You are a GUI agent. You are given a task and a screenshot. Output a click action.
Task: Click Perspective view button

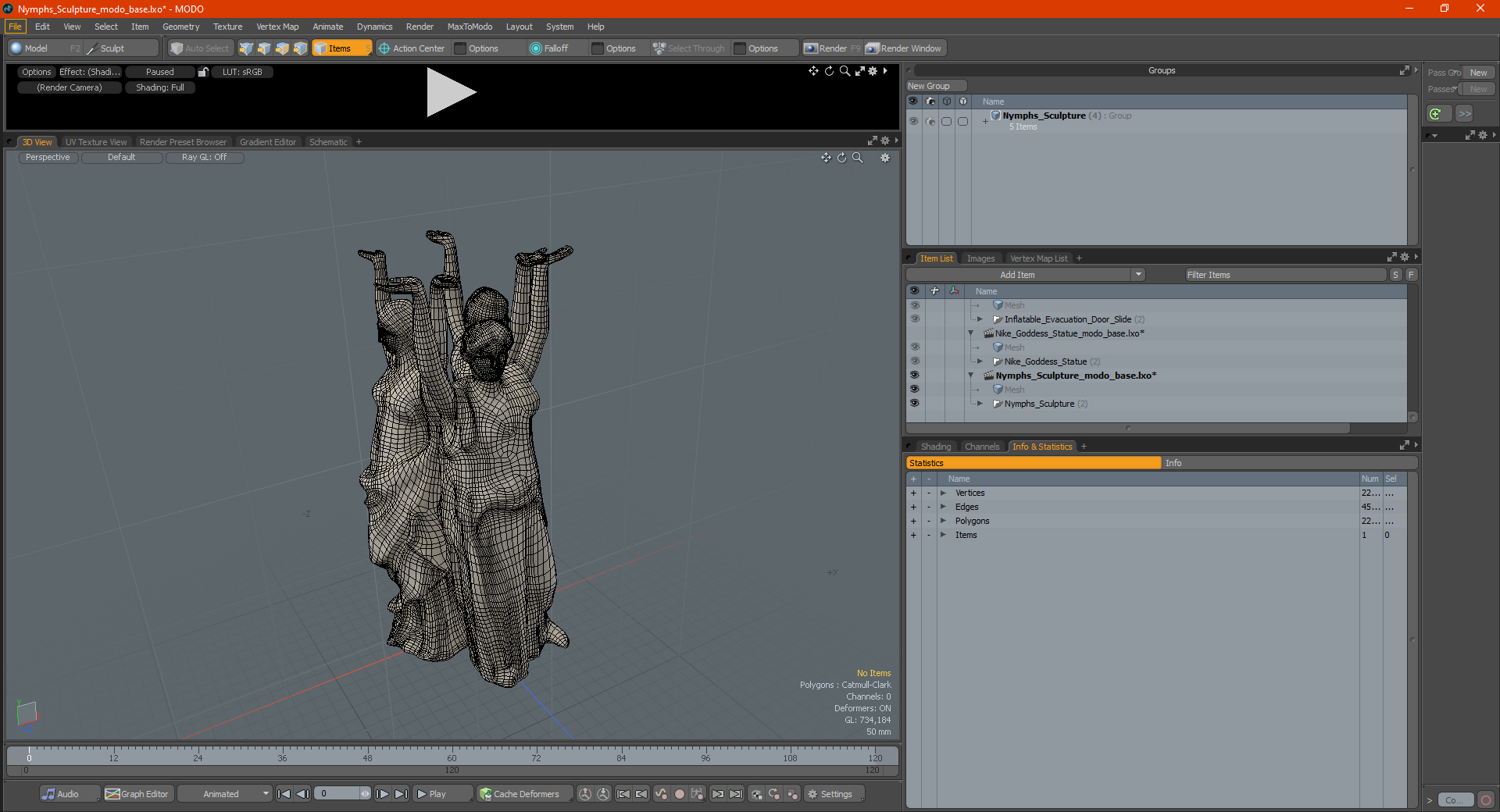tap(48, 158)
